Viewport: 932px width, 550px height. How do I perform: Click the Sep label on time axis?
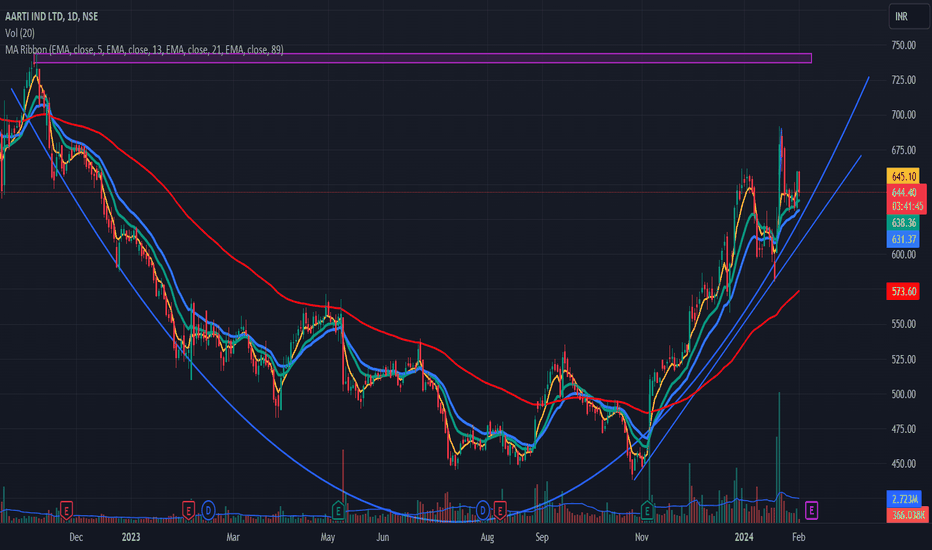coord(541,537)
